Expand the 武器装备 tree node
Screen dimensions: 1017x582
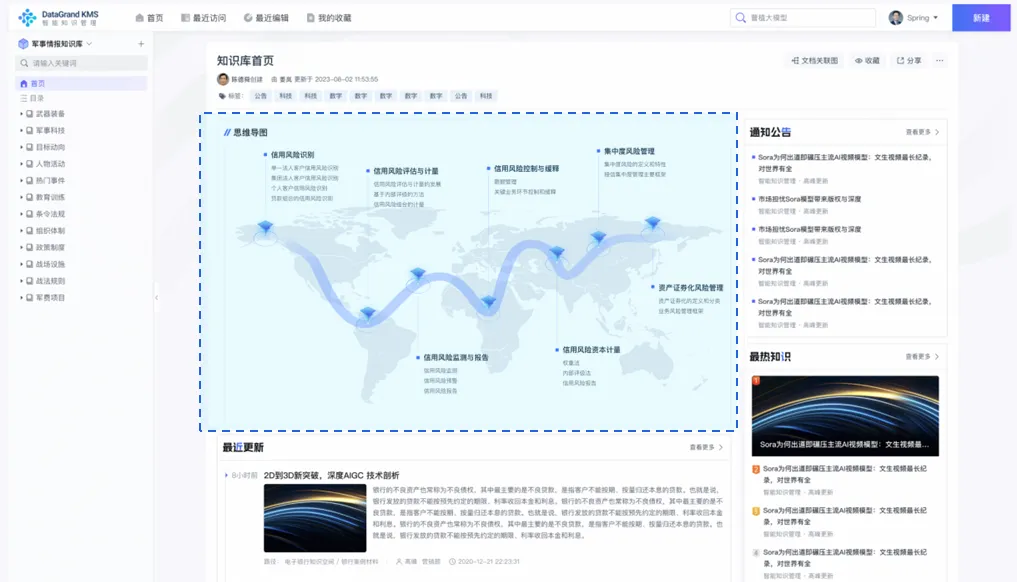click(21, 114)
